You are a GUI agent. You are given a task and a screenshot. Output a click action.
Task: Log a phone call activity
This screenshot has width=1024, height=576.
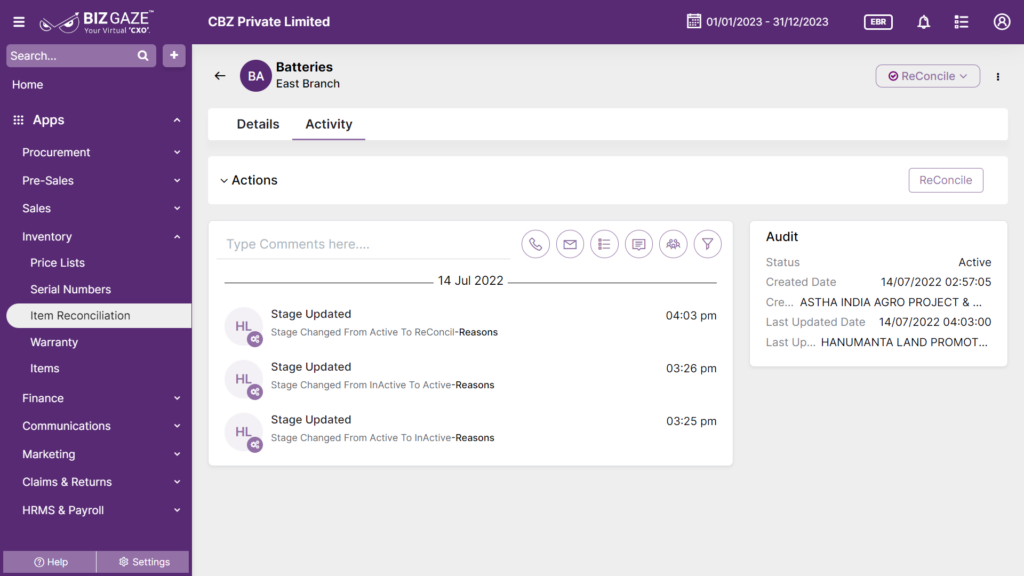(536, 244)
